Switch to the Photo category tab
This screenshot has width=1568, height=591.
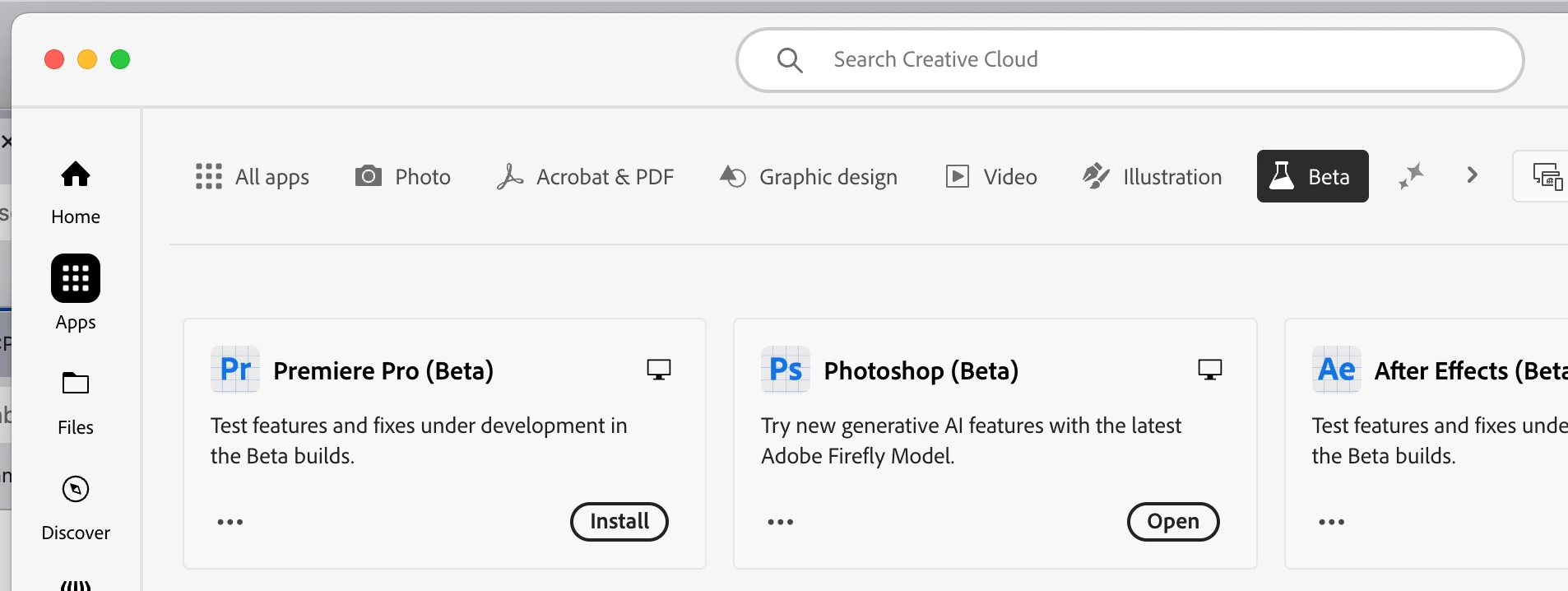403,177
